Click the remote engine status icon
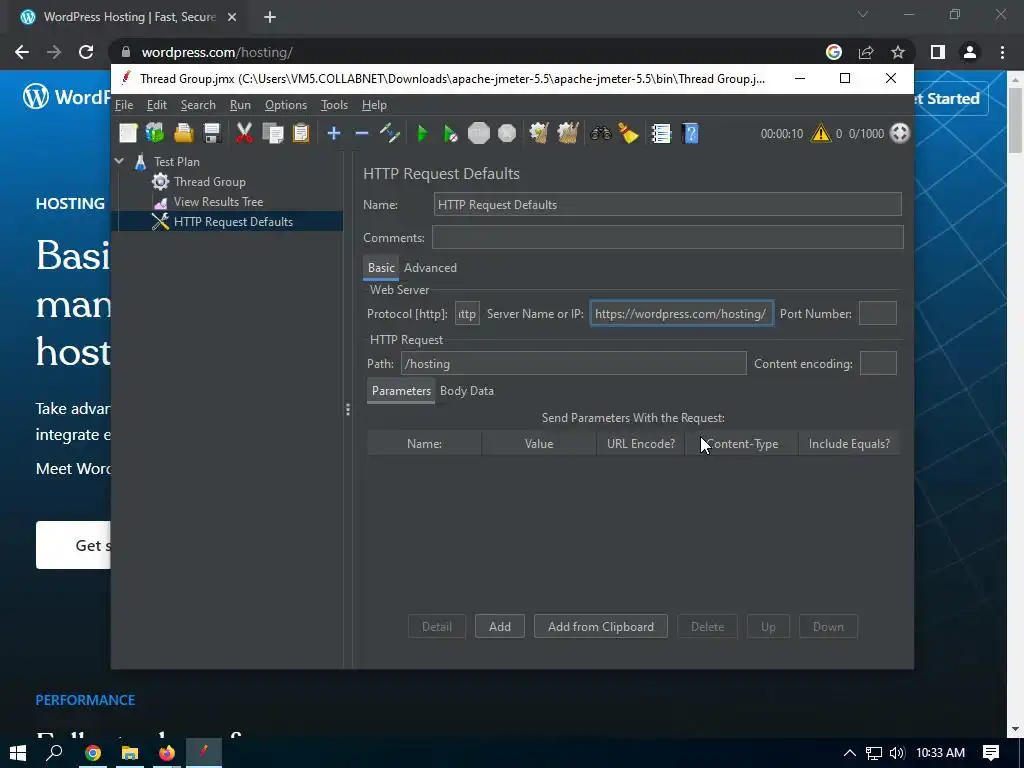 [x=900, y=133]
